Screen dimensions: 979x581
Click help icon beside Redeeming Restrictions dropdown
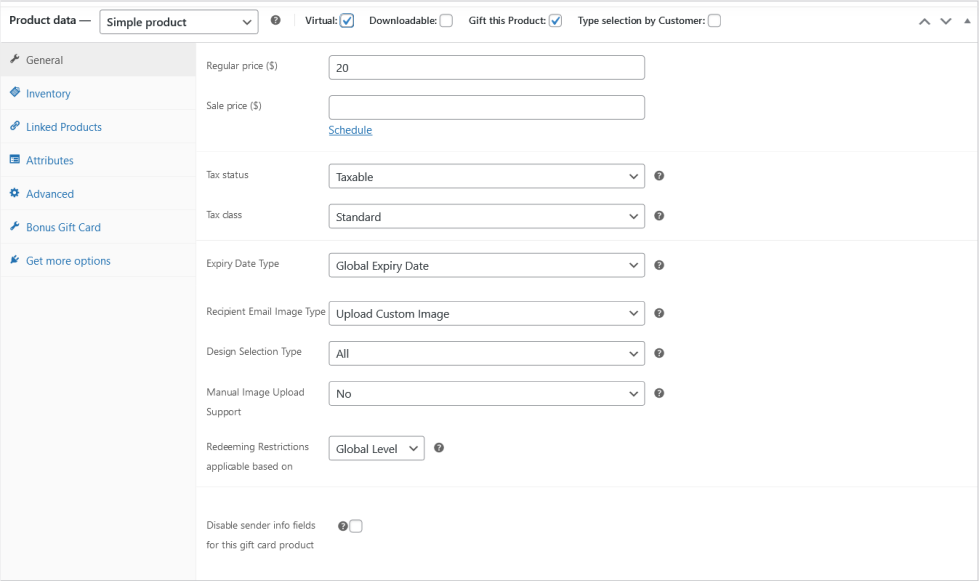(x=439, y=448)
